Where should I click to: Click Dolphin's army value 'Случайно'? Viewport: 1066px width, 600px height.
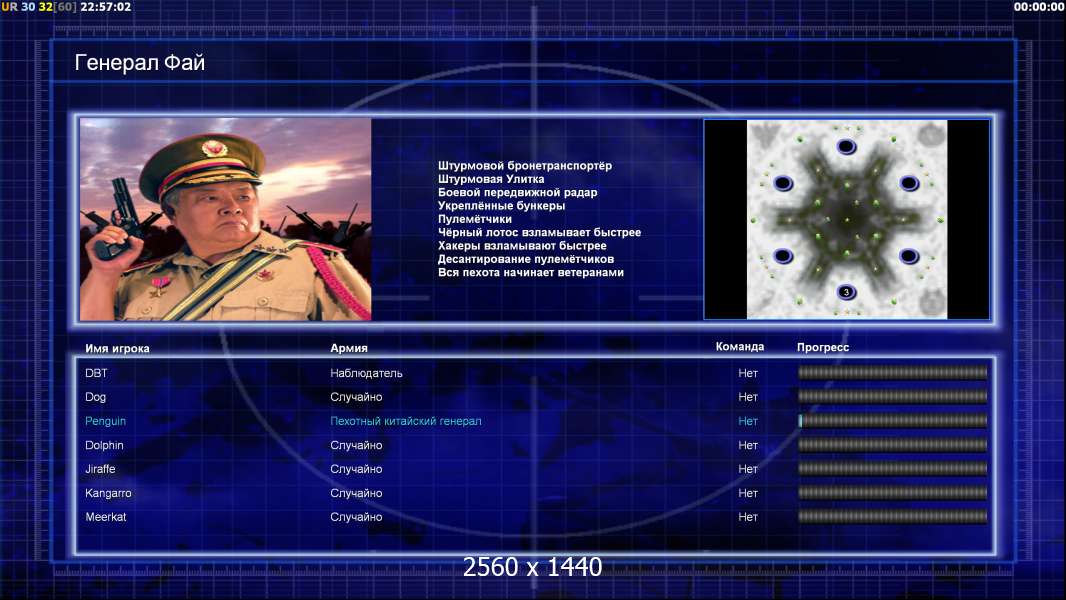pyautogui.click(x=356, y=445)
